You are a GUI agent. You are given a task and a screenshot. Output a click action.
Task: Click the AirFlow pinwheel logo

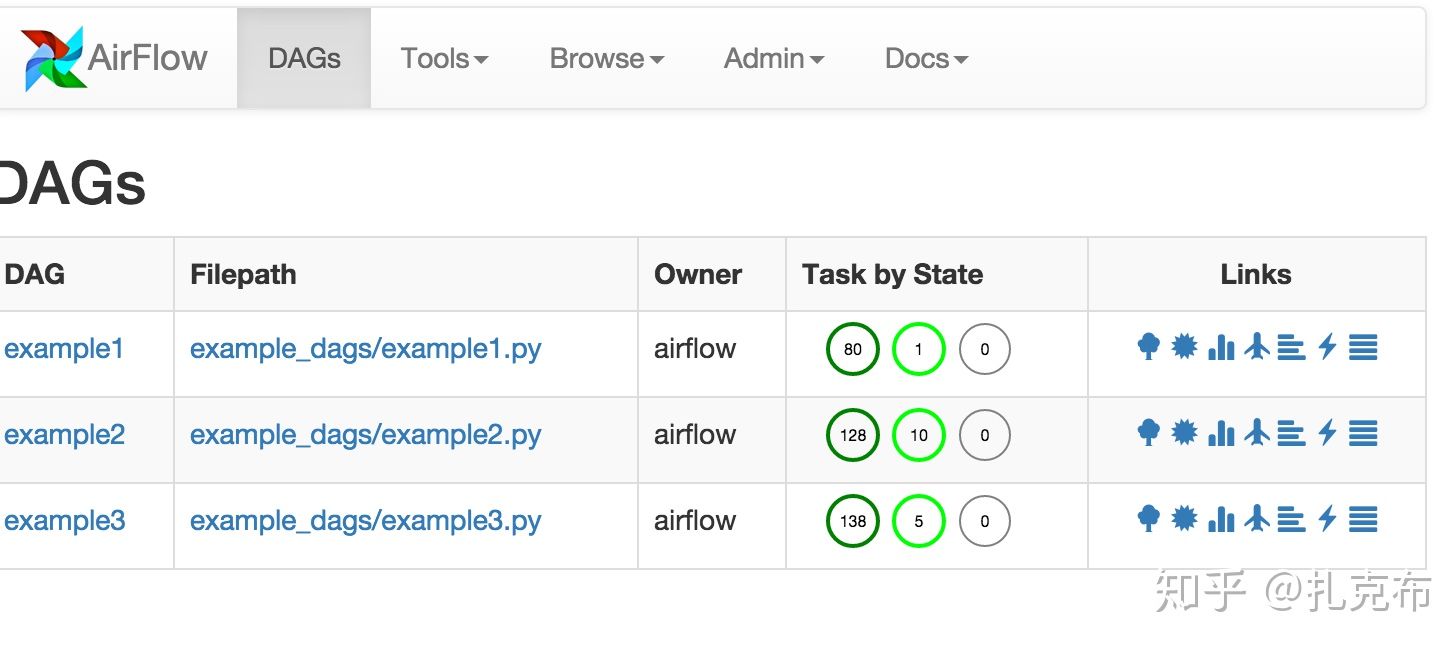(x=53, y=59)
